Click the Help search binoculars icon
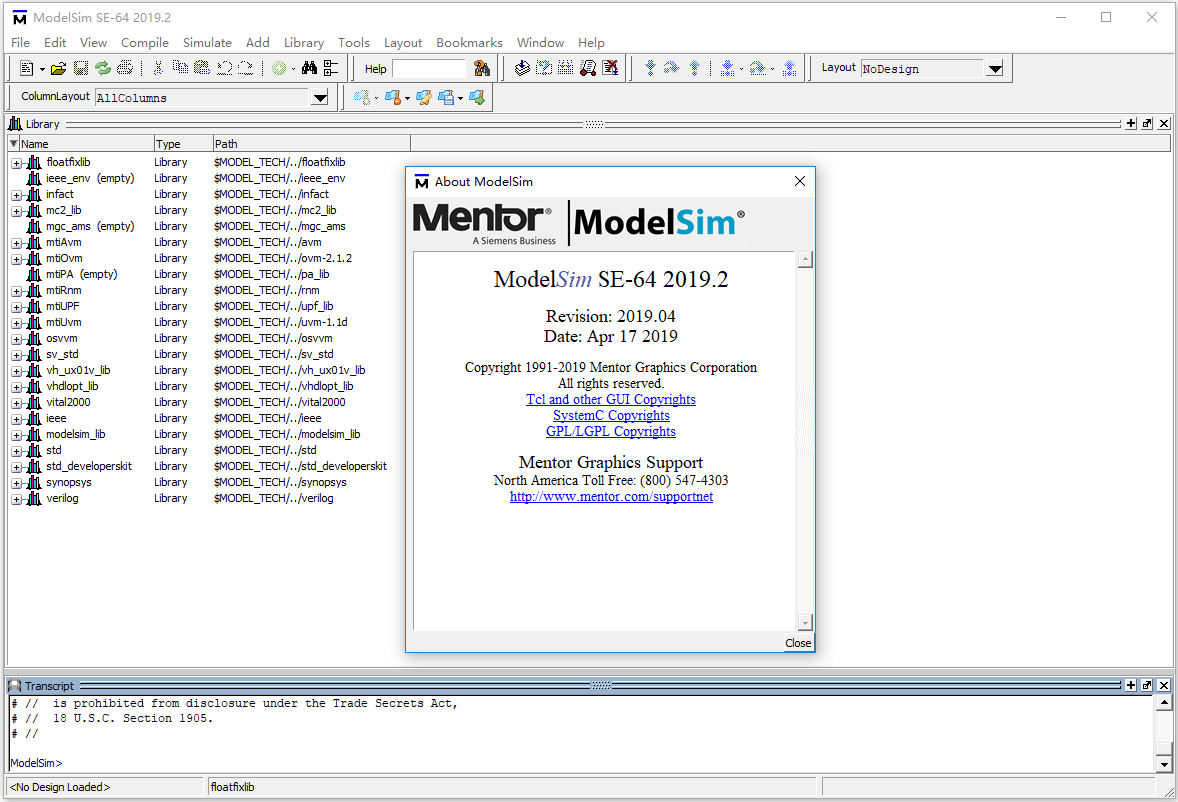 point(483,67)
